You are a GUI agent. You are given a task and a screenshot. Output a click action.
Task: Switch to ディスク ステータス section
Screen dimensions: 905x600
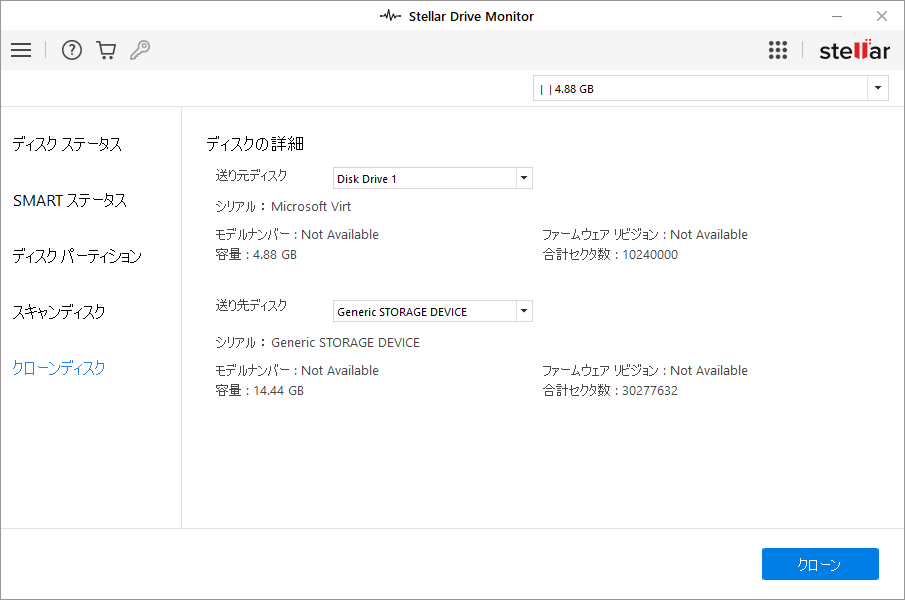point(67,144)
